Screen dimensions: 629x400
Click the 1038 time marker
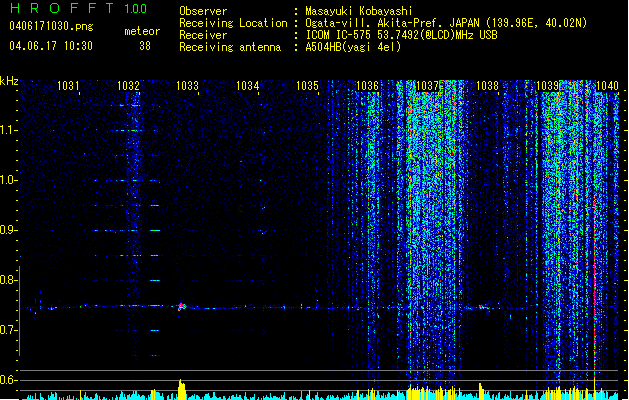click(487, 86)
